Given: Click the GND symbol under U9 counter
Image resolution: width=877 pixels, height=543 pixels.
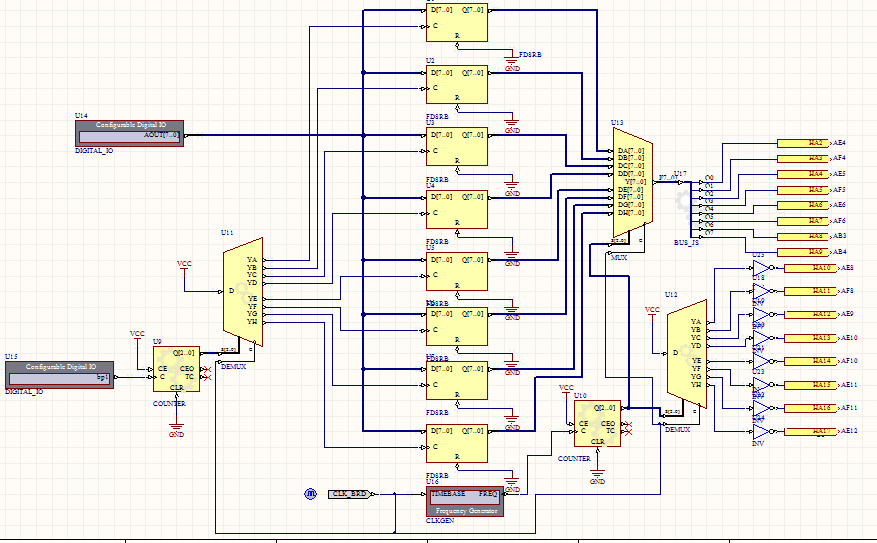Looking at the screenshot, I should pos(177,430).
